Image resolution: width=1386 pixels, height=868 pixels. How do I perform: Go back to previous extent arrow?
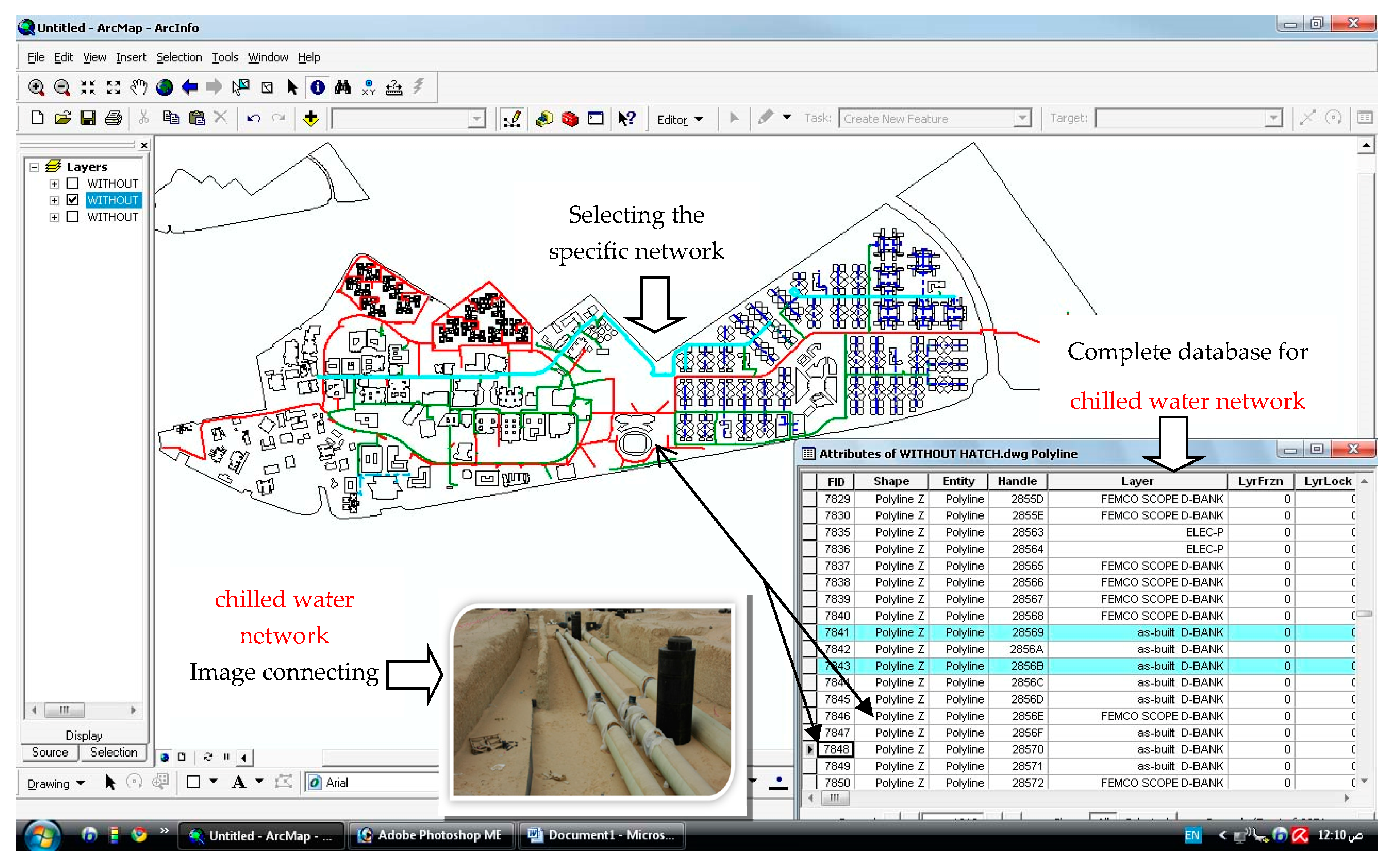pyautogui.click(x=190, y=87)
